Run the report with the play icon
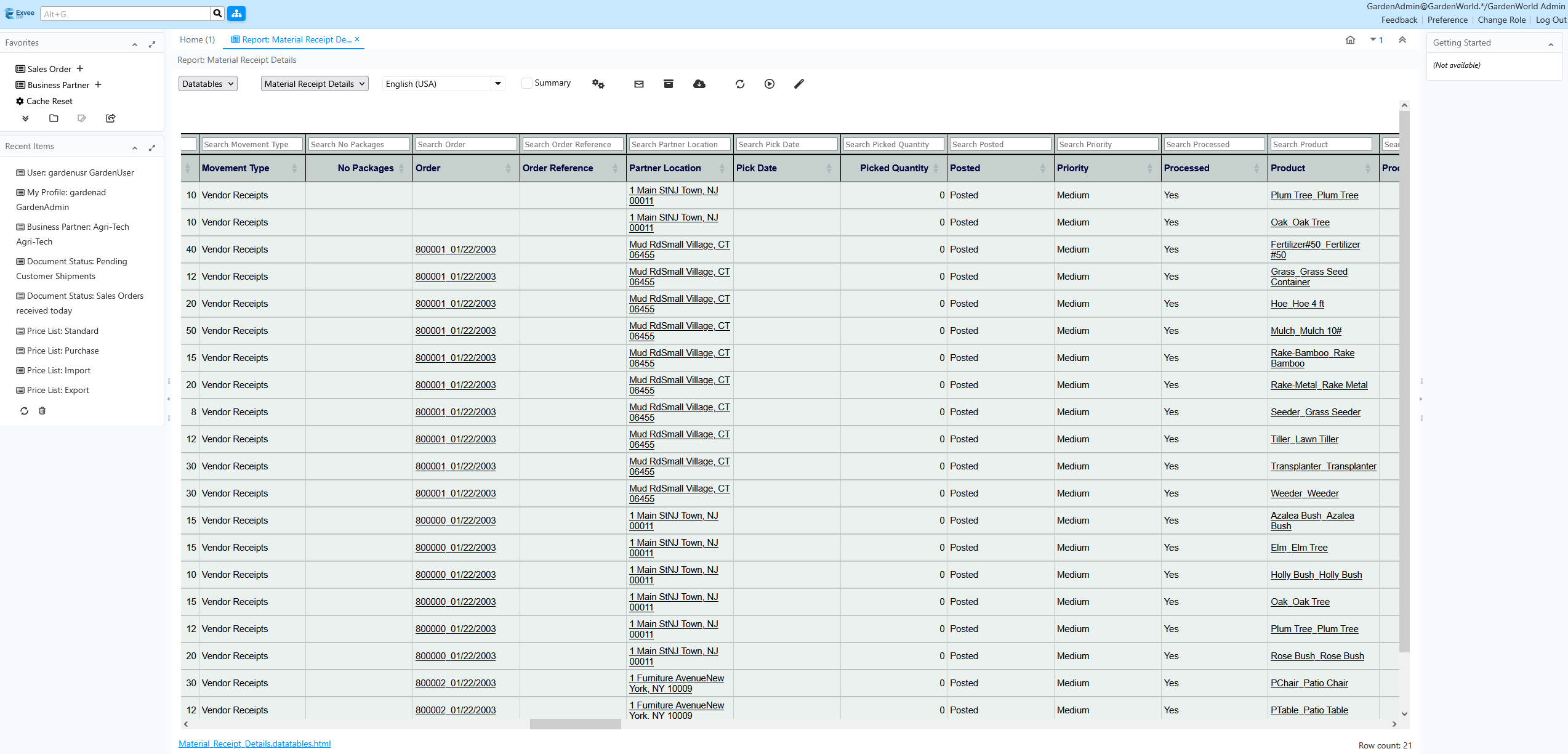This screenshot has height=754, width=1568. coord(769,84)
